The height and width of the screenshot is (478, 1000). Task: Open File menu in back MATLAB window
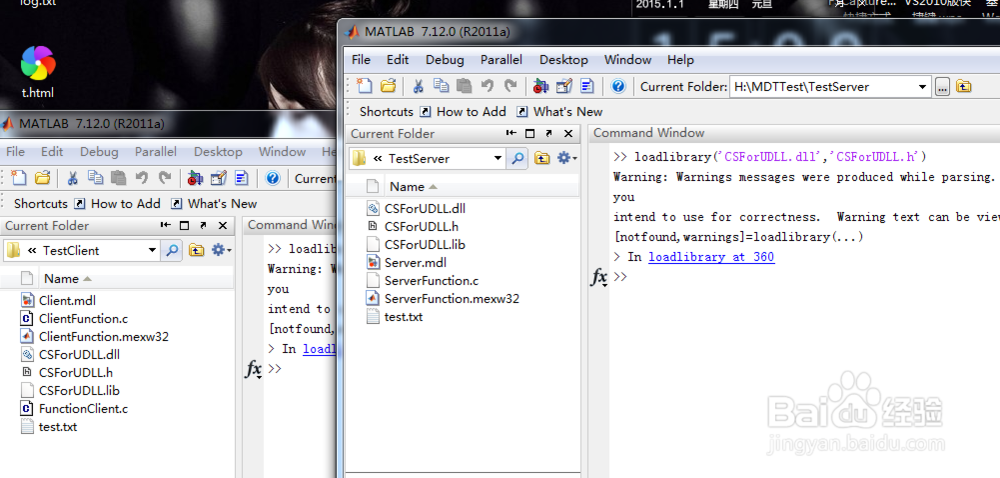click(15, 152)
